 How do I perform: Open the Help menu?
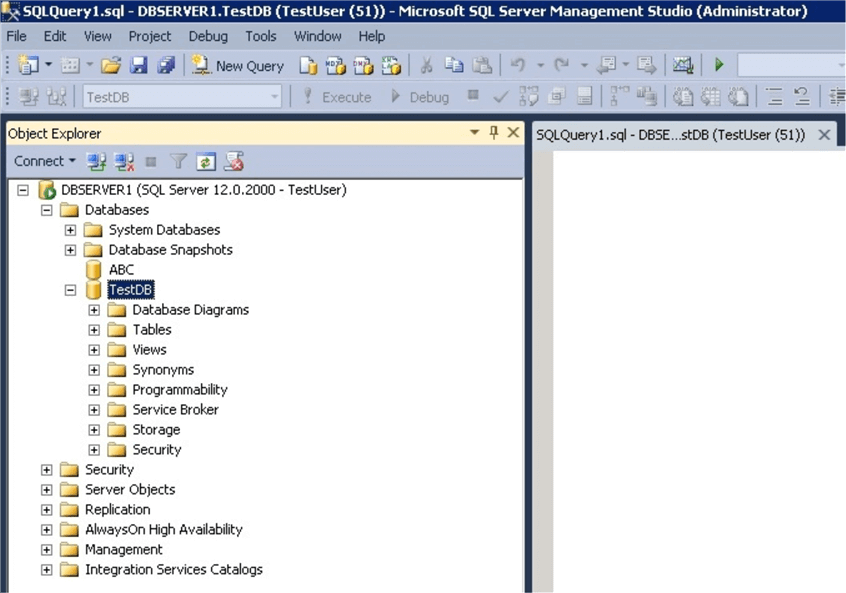(x=372, y=36)
